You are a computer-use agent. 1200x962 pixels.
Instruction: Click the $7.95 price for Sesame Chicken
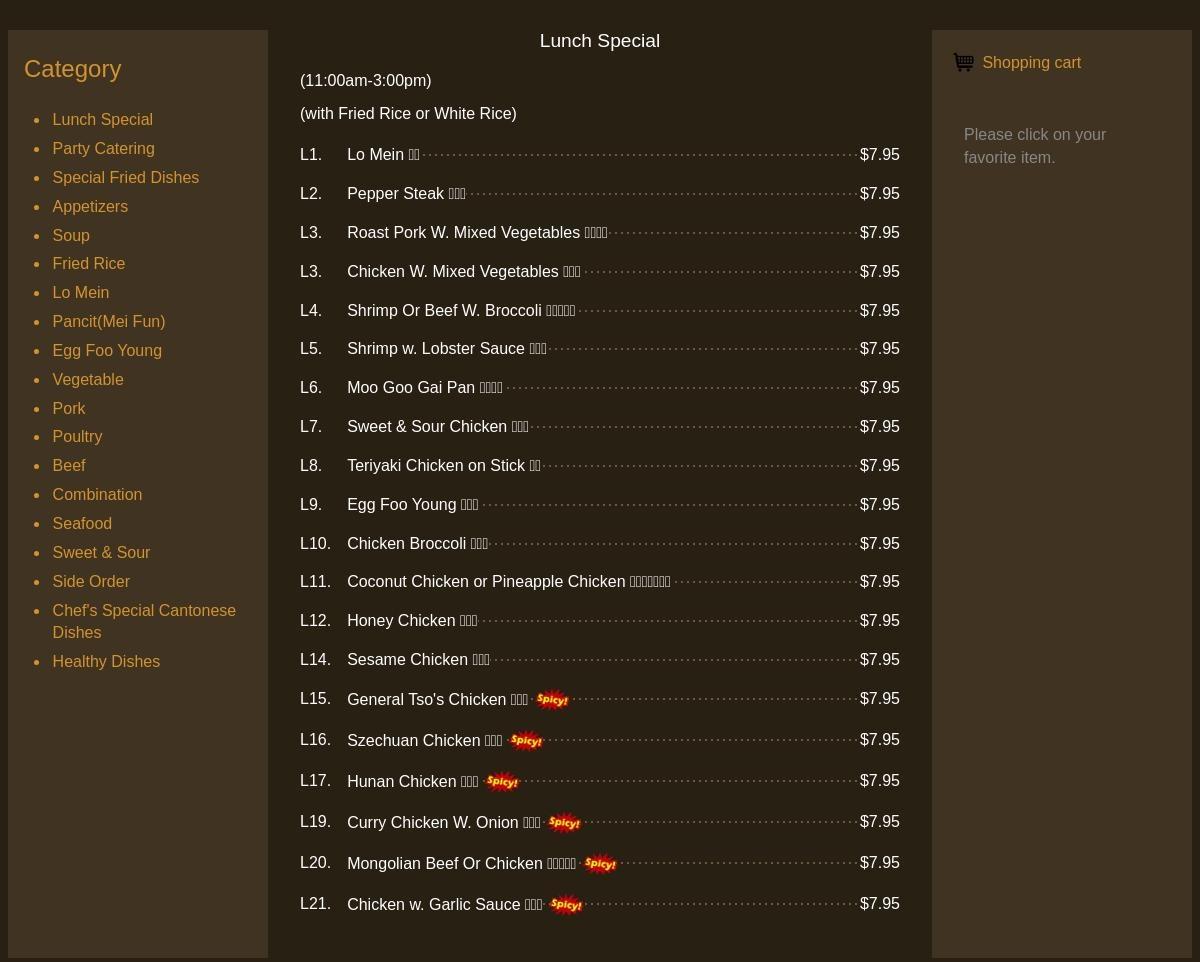point(879,660)
